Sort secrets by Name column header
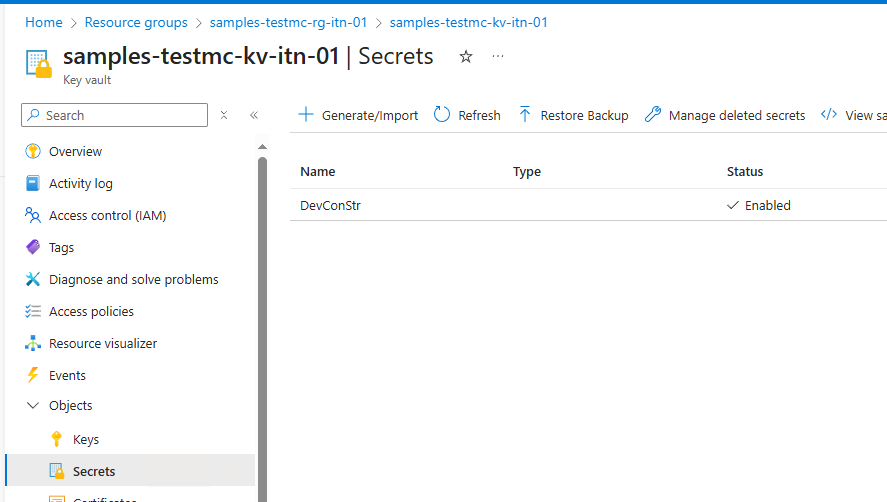 coord(318,171)
